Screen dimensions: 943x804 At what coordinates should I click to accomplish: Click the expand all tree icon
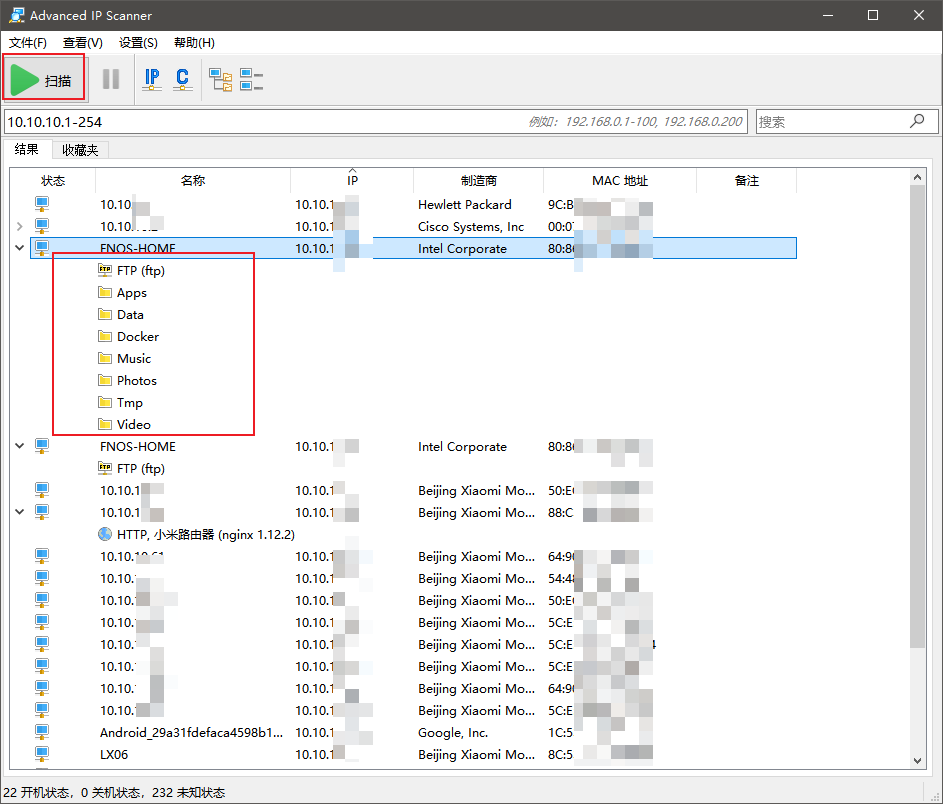221,79
